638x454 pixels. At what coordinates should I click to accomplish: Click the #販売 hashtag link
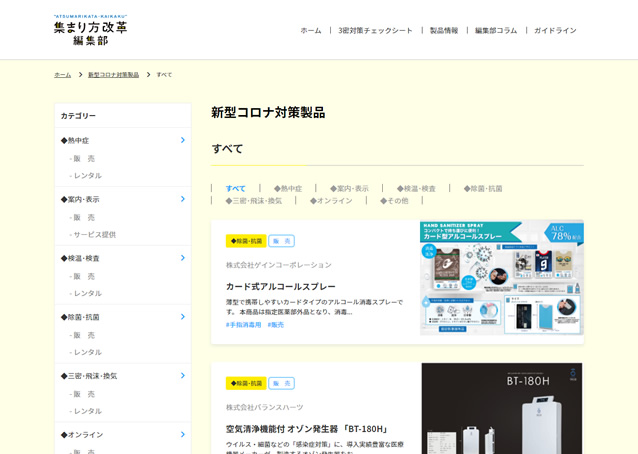(x=276, y=325)
